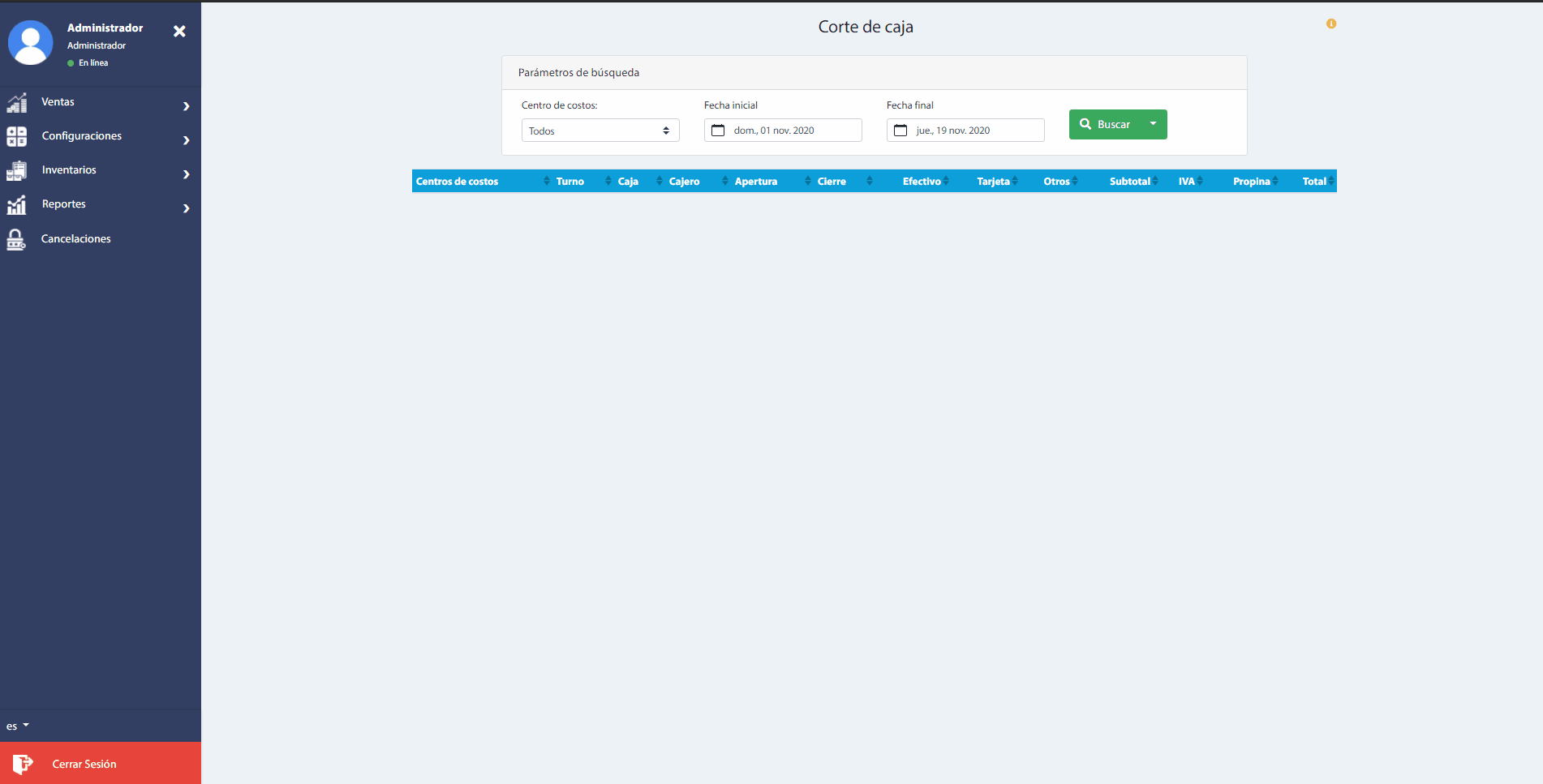
Task: Open the Centro de costos dropdown
Action: coord(600,131)
